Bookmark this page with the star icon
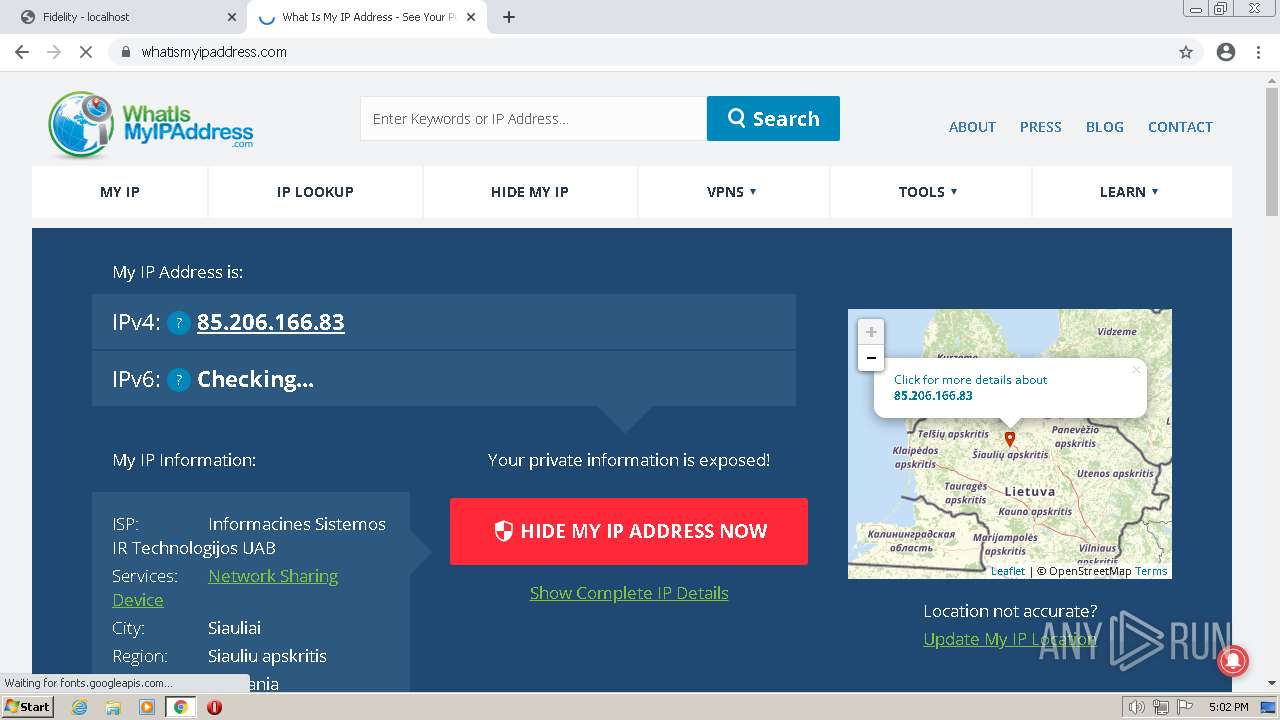This screenshot has height=720, width=1280. click(1186, 52)
